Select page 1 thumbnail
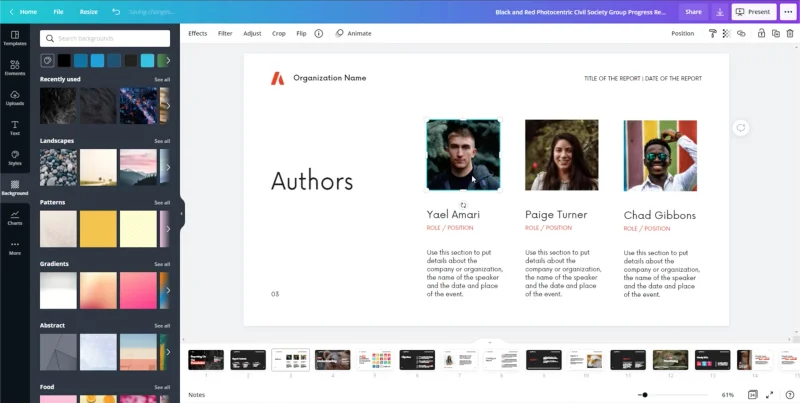The height and width of the screenshot is (403, 800). click(206, 360)
